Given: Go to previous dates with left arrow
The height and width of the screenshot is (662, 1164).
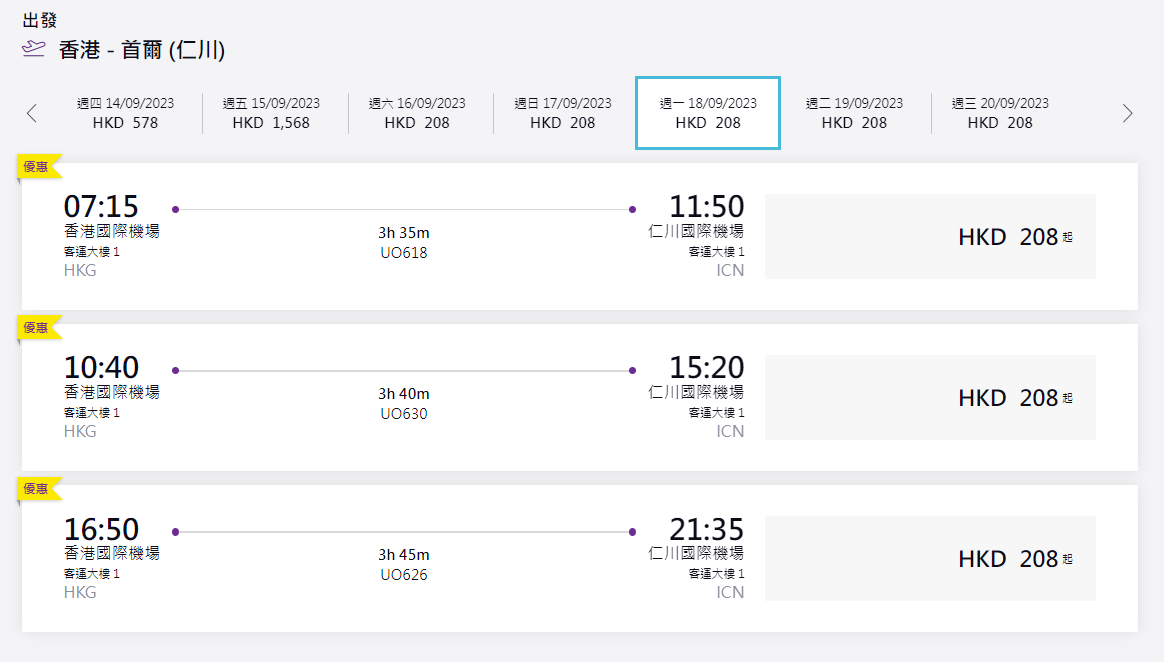Looking at the screenshot, I should click(x=32, y=113).
